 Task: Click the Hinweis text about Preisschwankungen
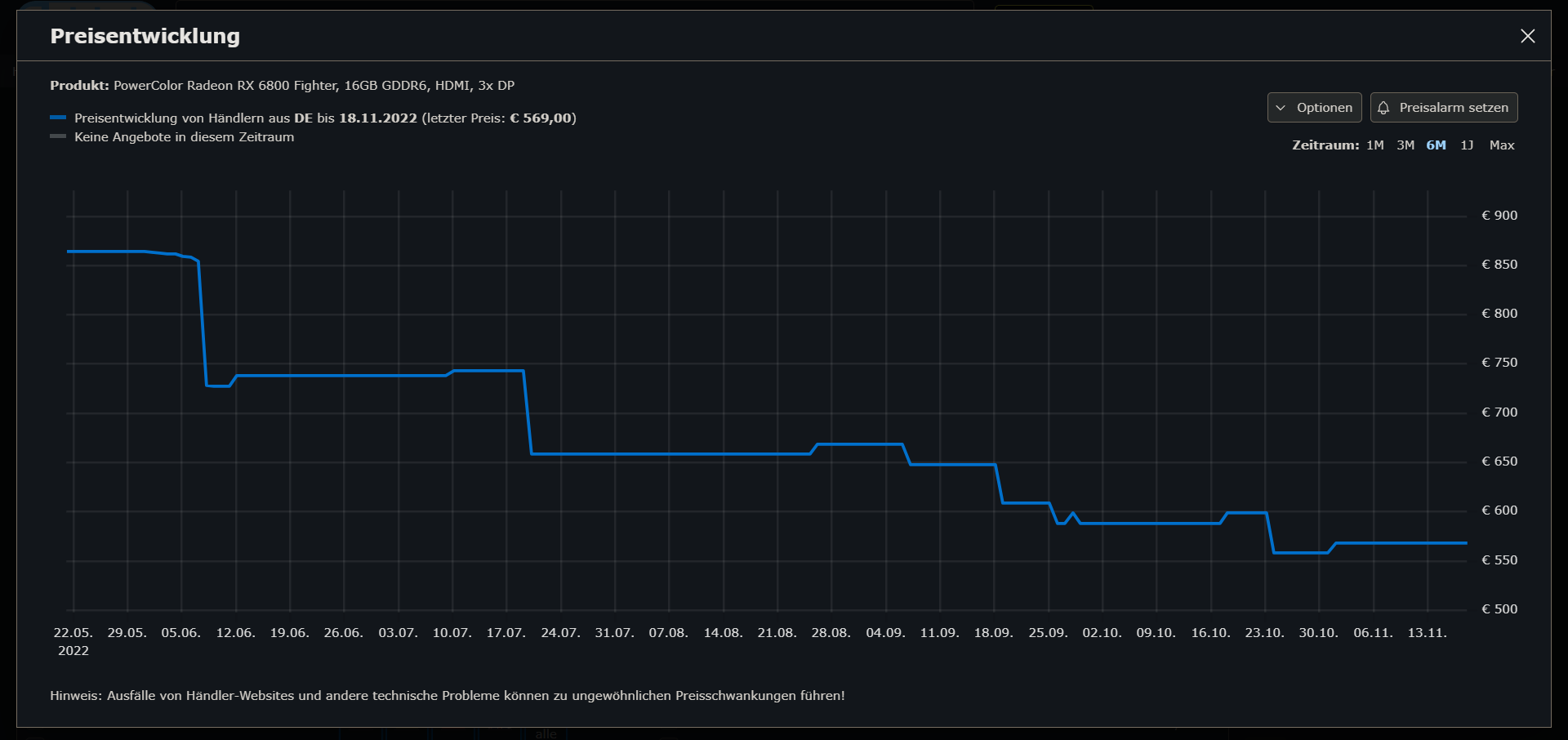coord(448,696)
